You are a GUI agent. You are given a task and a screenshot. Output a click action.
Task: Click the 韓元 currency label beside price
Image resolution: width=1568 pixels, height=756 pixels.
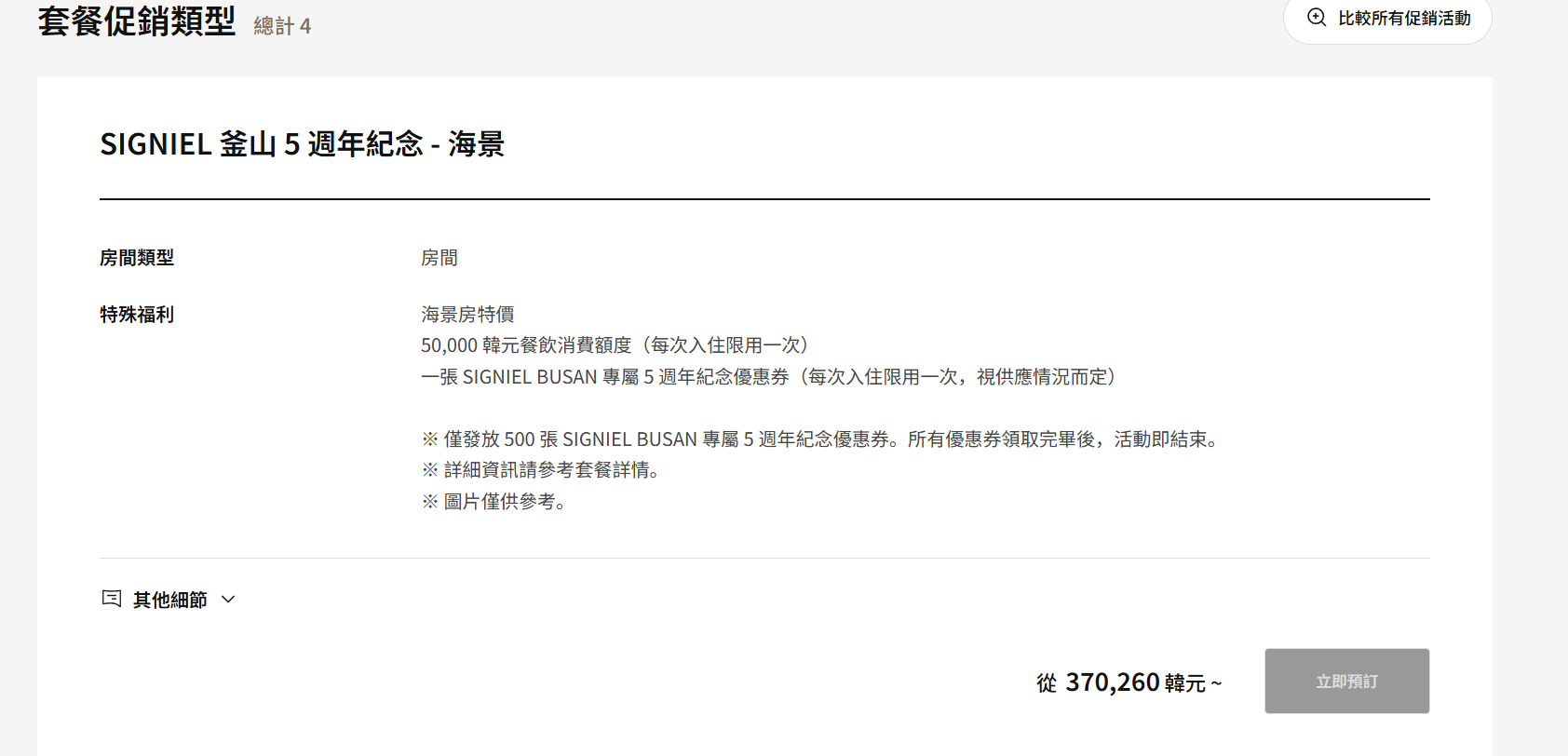tap(1184, 683)
